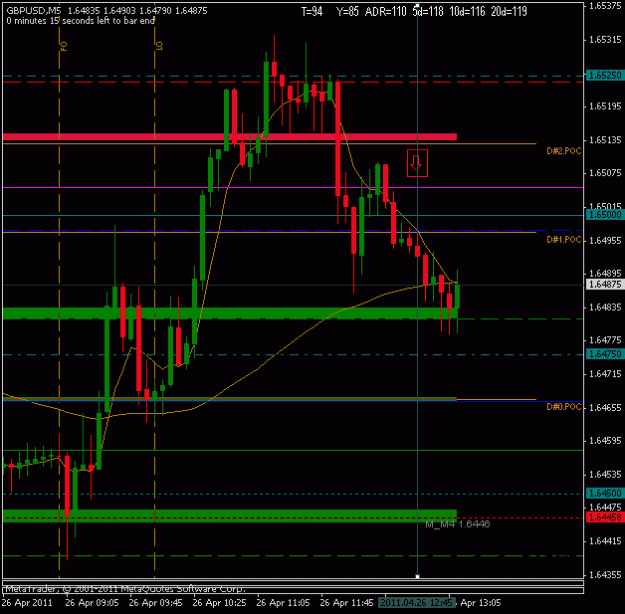Select the vertical line's bottom anchor handle
The height and width of the screenshot is (614, 625).
coord(417,577)
